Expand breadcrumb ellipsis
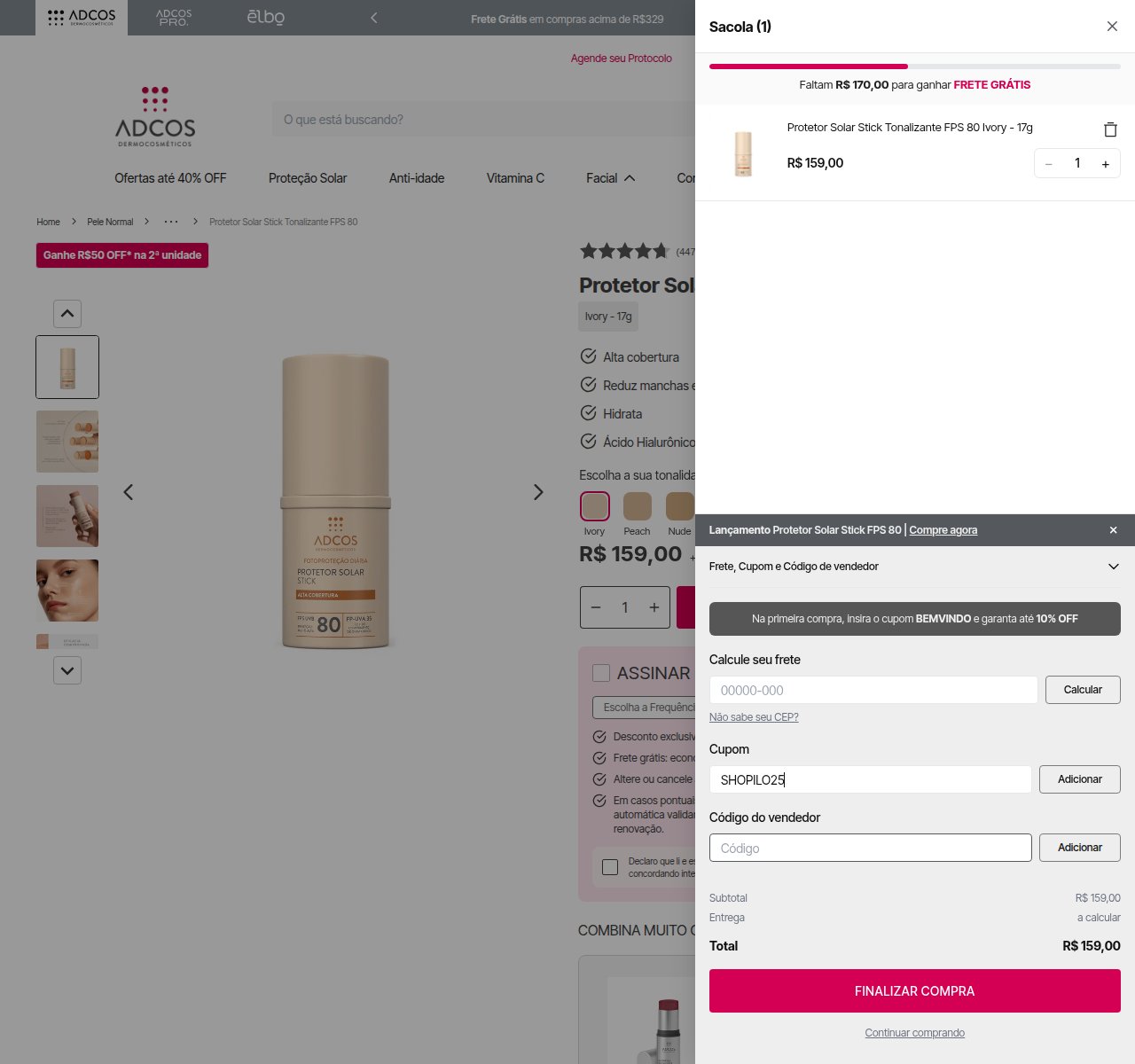 click(x=171, y=222)
